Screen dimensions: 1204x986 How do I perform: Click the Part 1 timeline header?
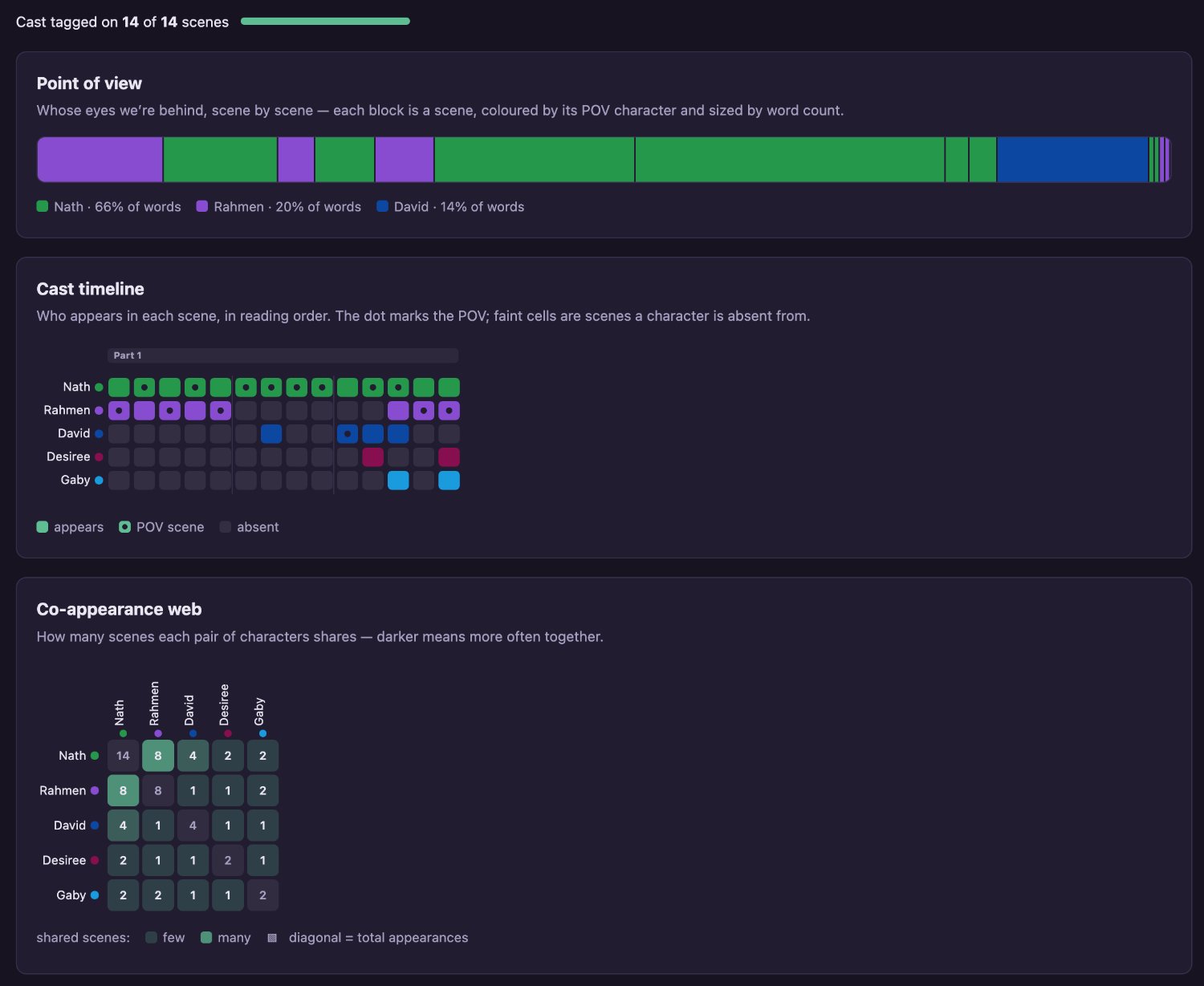coord(283,355)
